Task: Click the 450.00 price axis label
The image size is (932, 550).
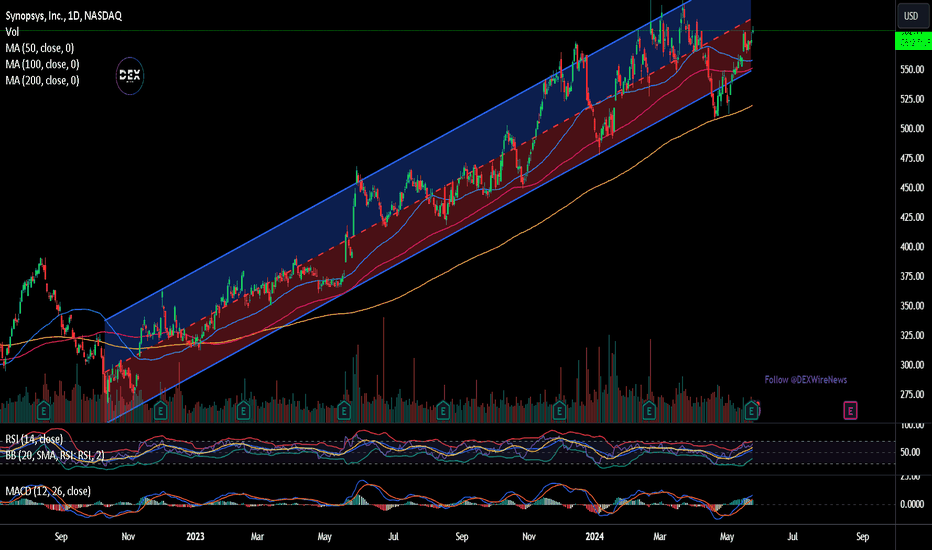Action: (912, 187)
